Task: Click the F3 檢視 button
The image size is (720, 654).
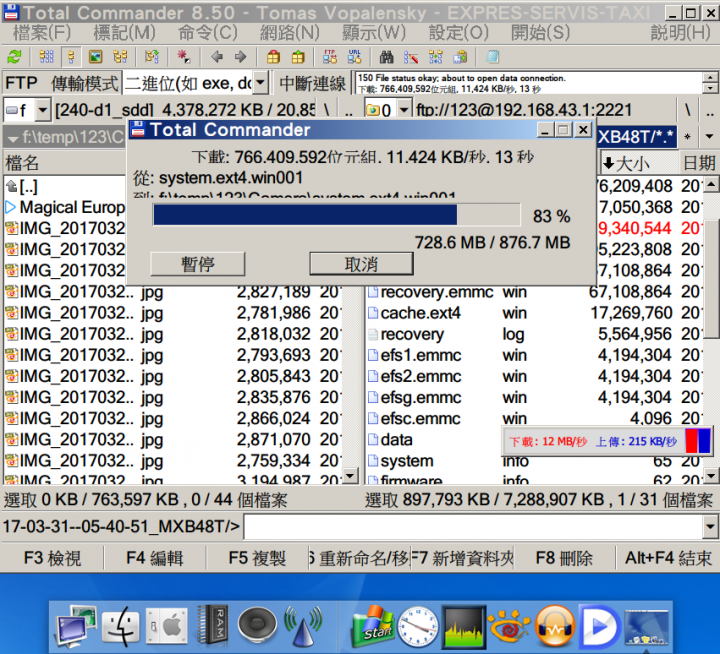Action: pyautogui.click(x=52, y=558)
